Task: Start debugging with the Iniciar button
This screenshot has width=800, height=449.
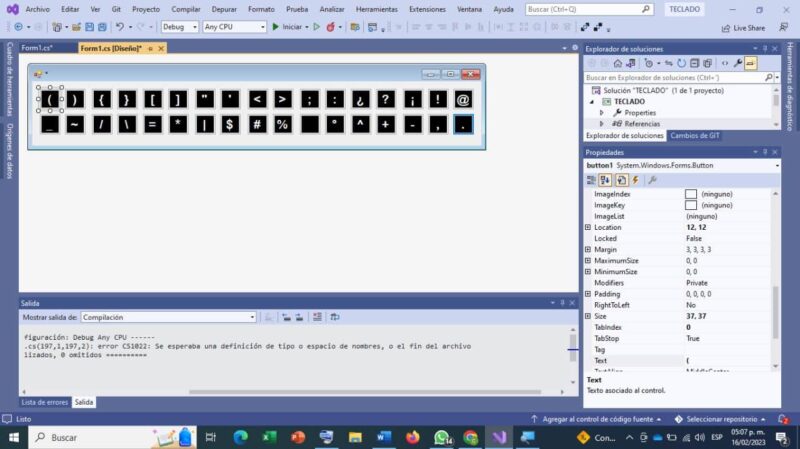Action: point(287,27)
